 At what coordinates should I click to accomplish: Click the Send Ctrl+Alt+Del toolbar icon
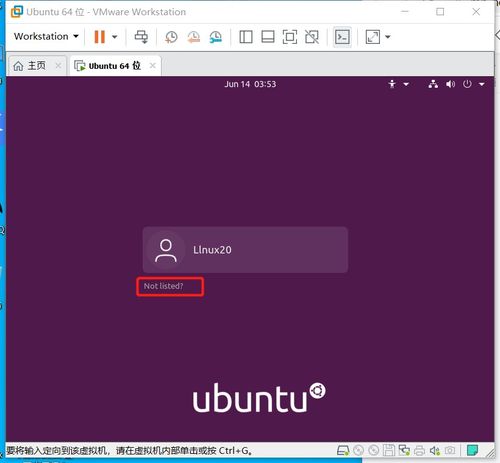point(141,37)
